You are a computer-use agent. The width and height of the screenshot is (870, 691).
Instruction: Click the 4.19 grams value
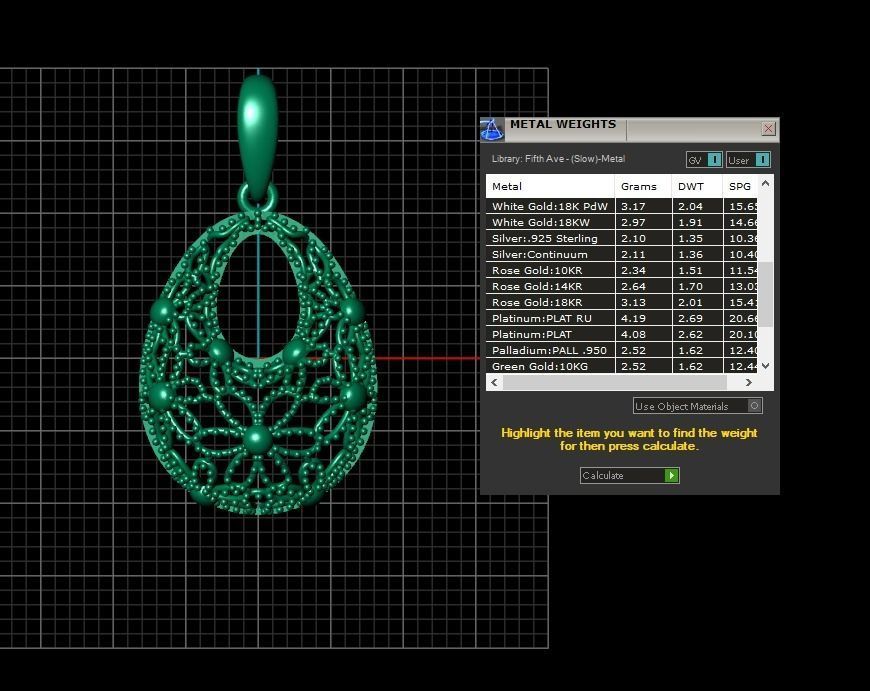pos(633,319)
